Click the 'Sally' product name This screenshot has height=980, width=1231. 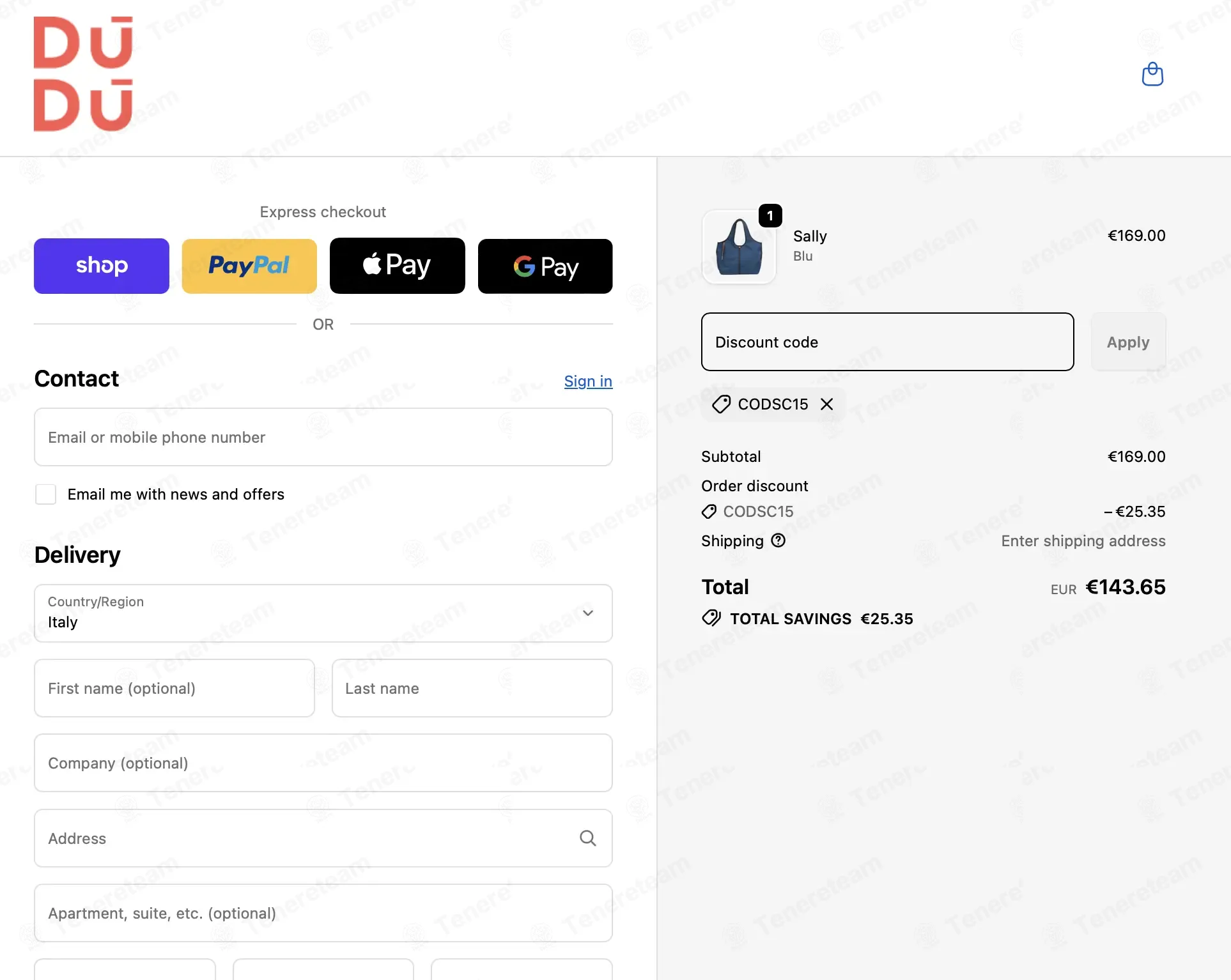[x=810, y=236]
